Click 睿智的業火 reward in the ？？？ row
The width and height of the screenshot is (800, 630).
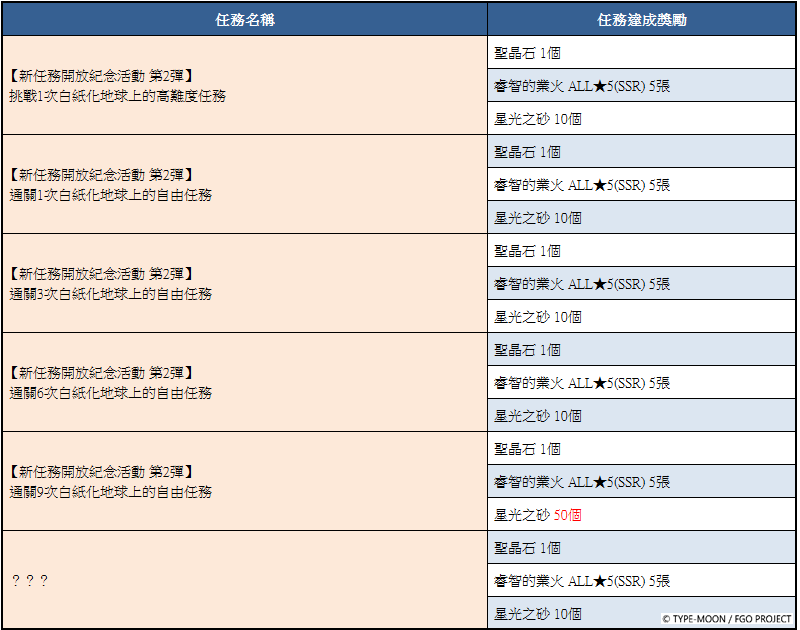582,581
